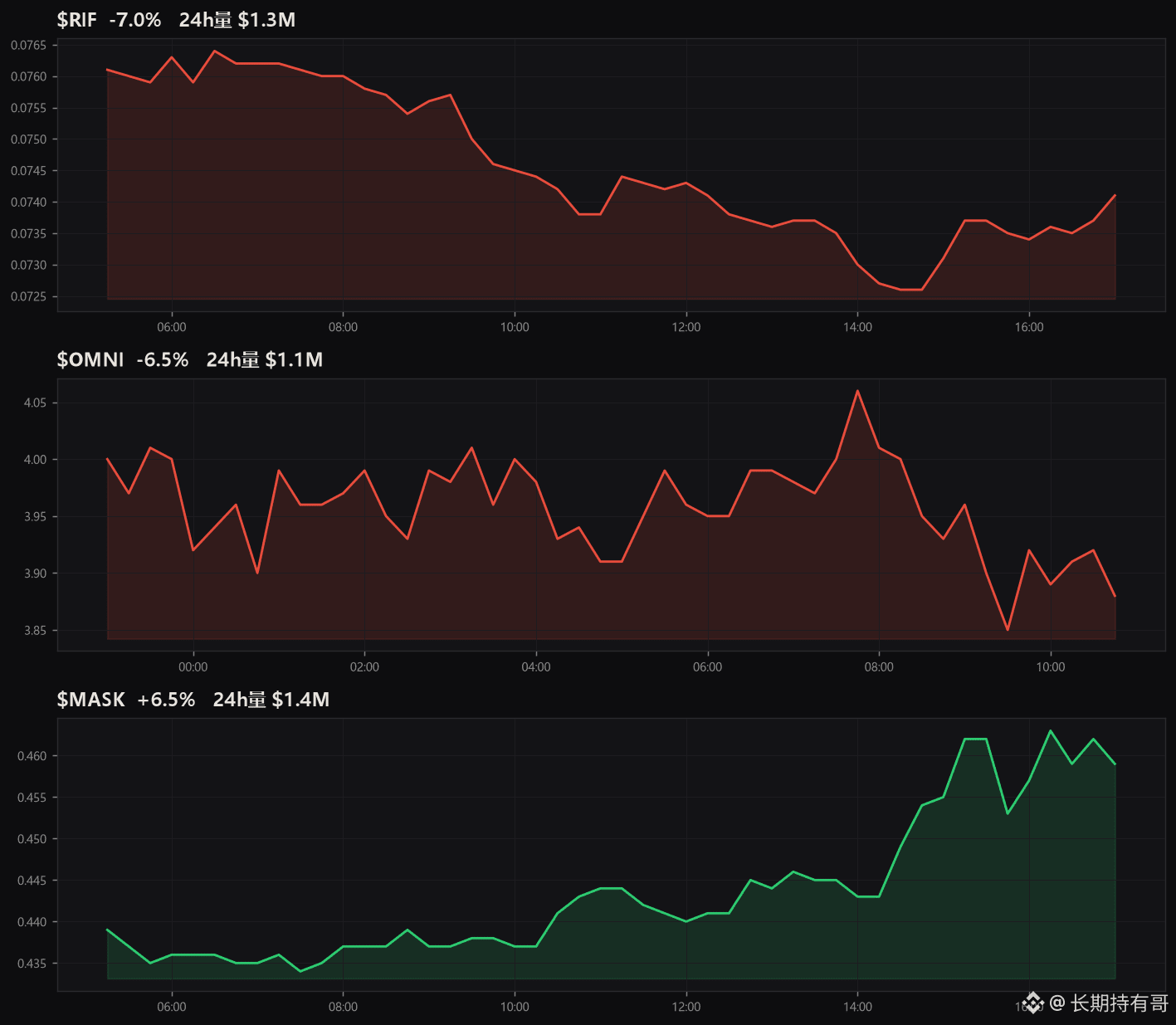
Task: Click the 0.440 y-axis label
Action: 32,922
